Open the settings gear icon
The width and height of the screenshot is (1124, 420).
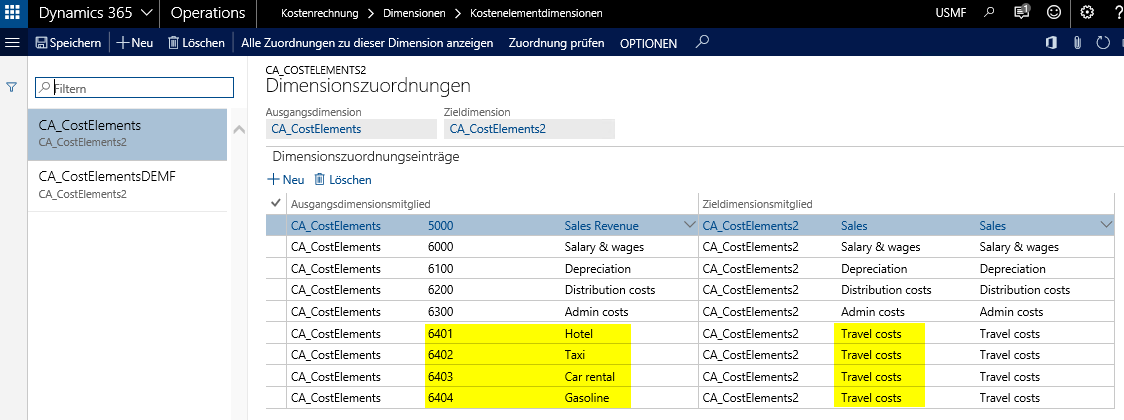coord(1087,13)
